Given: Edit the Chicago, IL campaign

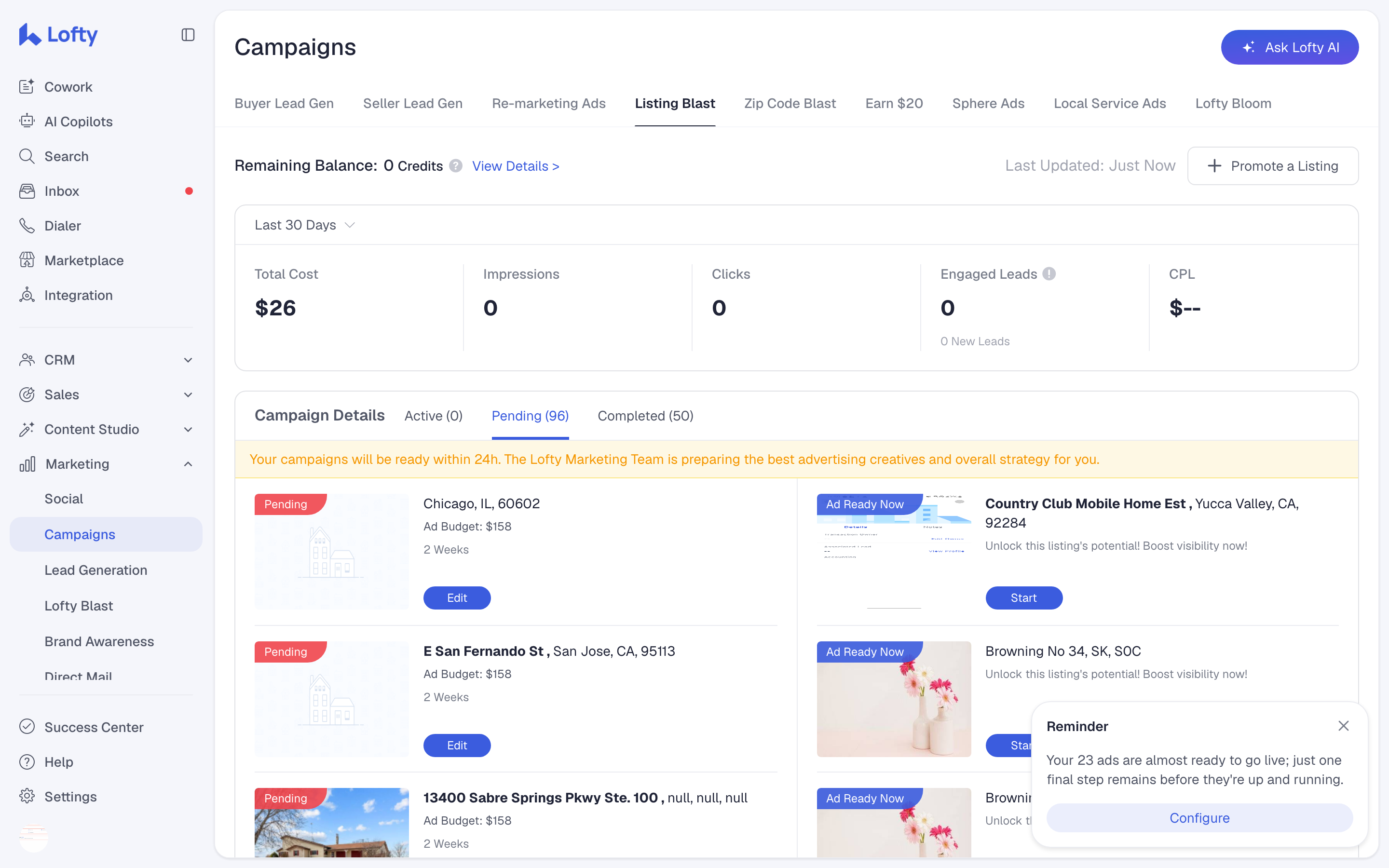Looking at the screenshot, I should 457,597.
